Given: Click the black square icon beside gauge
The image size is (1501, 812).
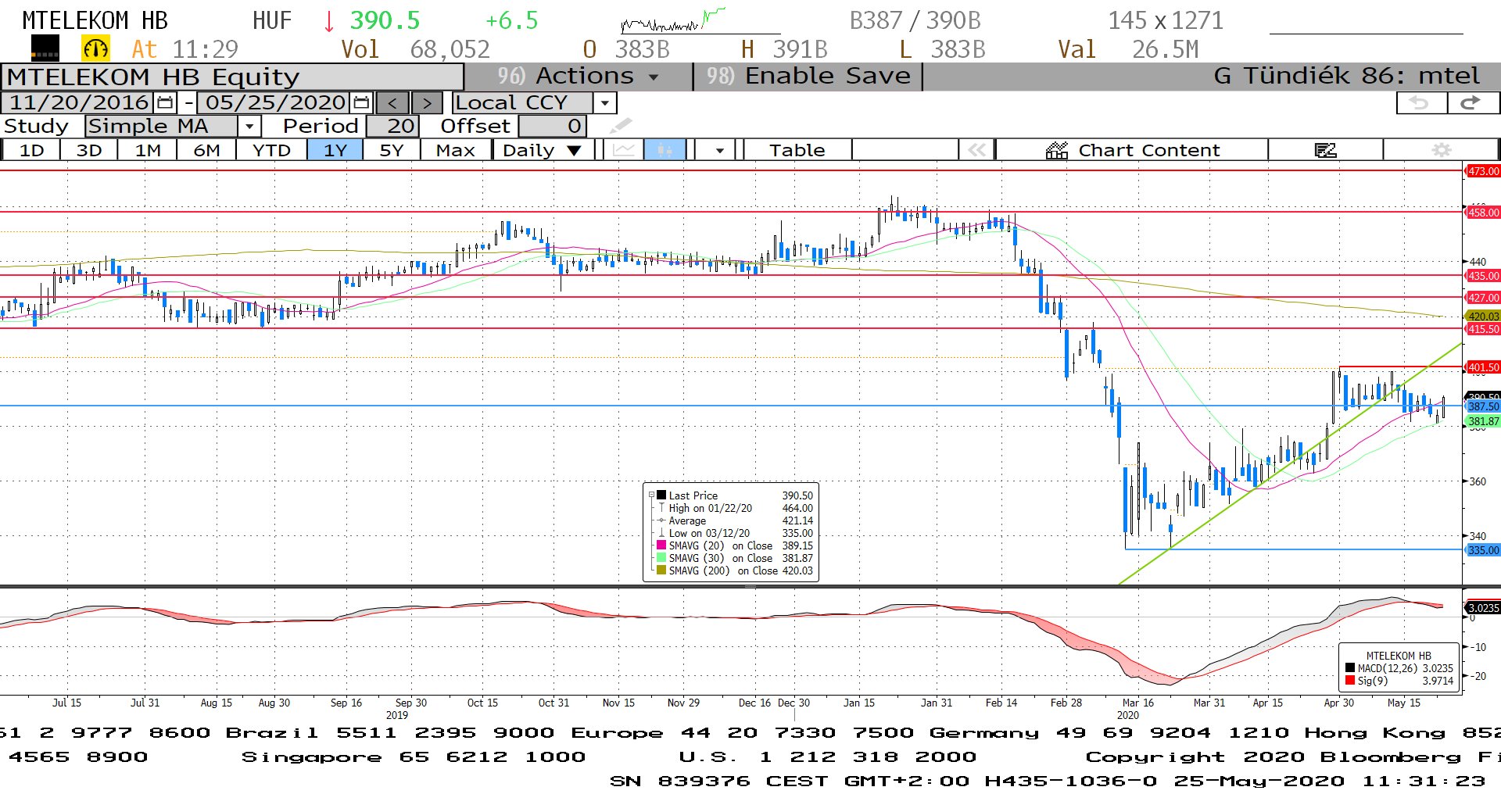Looking at the screenshot, I should (45, 49).
